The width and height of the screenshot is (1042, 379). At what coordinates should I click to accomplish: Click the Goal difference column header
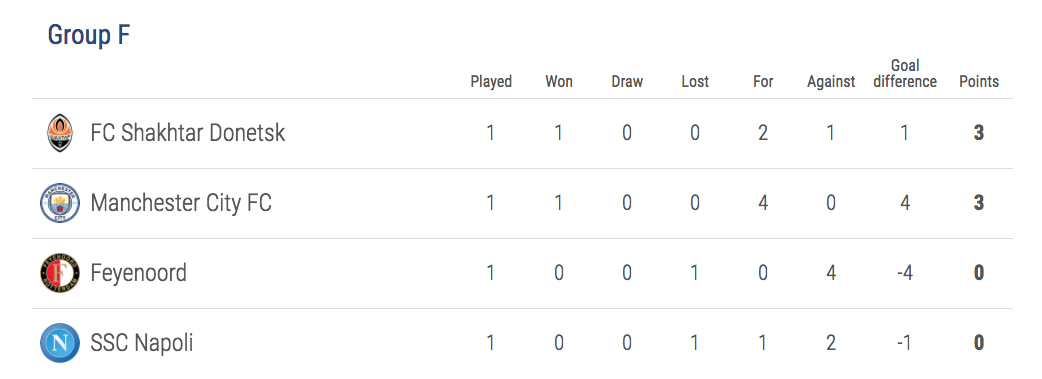(905, 74)
